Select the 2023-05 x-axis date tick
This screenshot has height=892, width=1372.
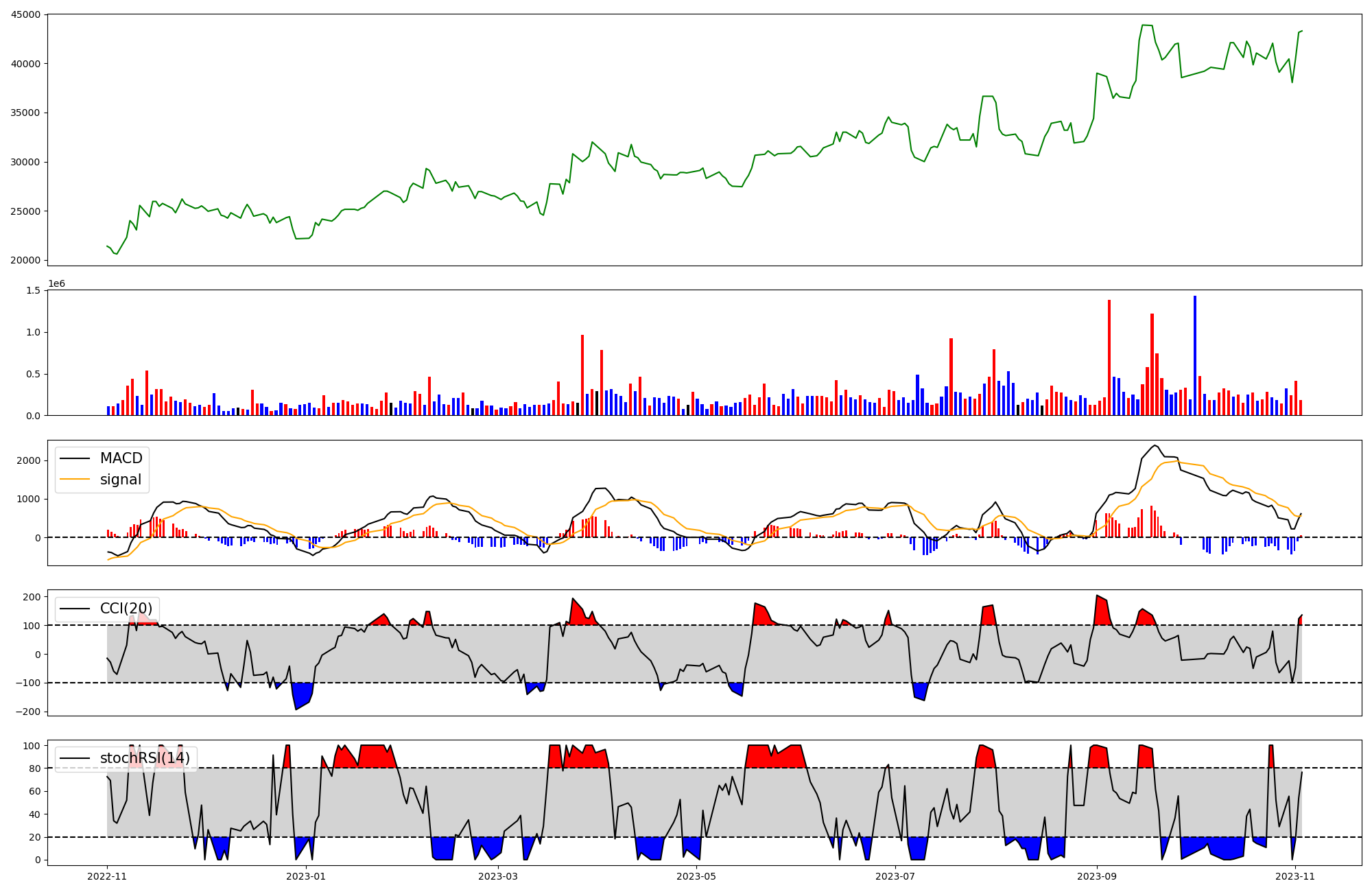pyautogui.click(x=696, y=876)
